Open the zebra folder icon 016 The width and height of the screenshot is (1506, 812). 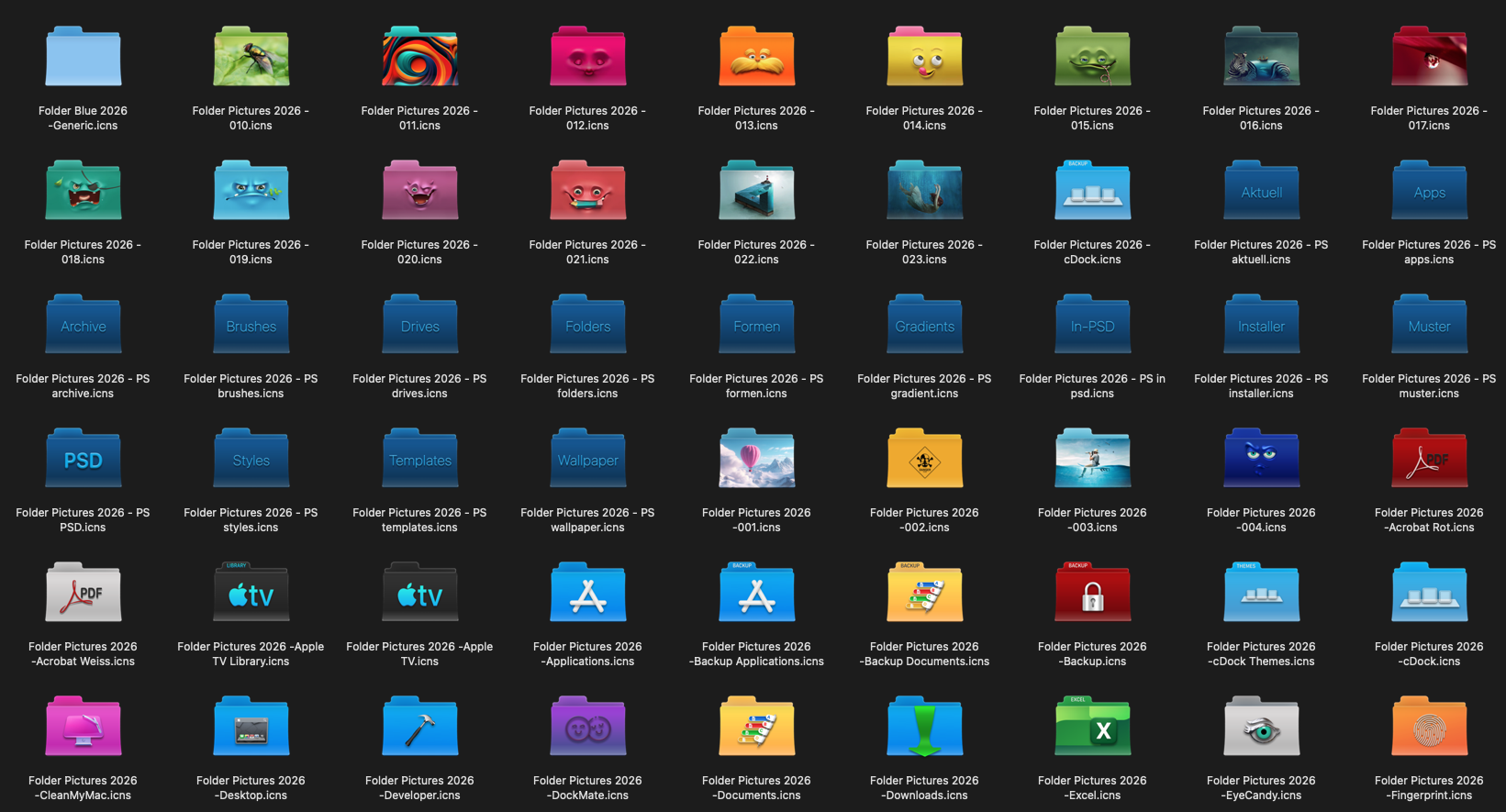[x=1261, y=57]
